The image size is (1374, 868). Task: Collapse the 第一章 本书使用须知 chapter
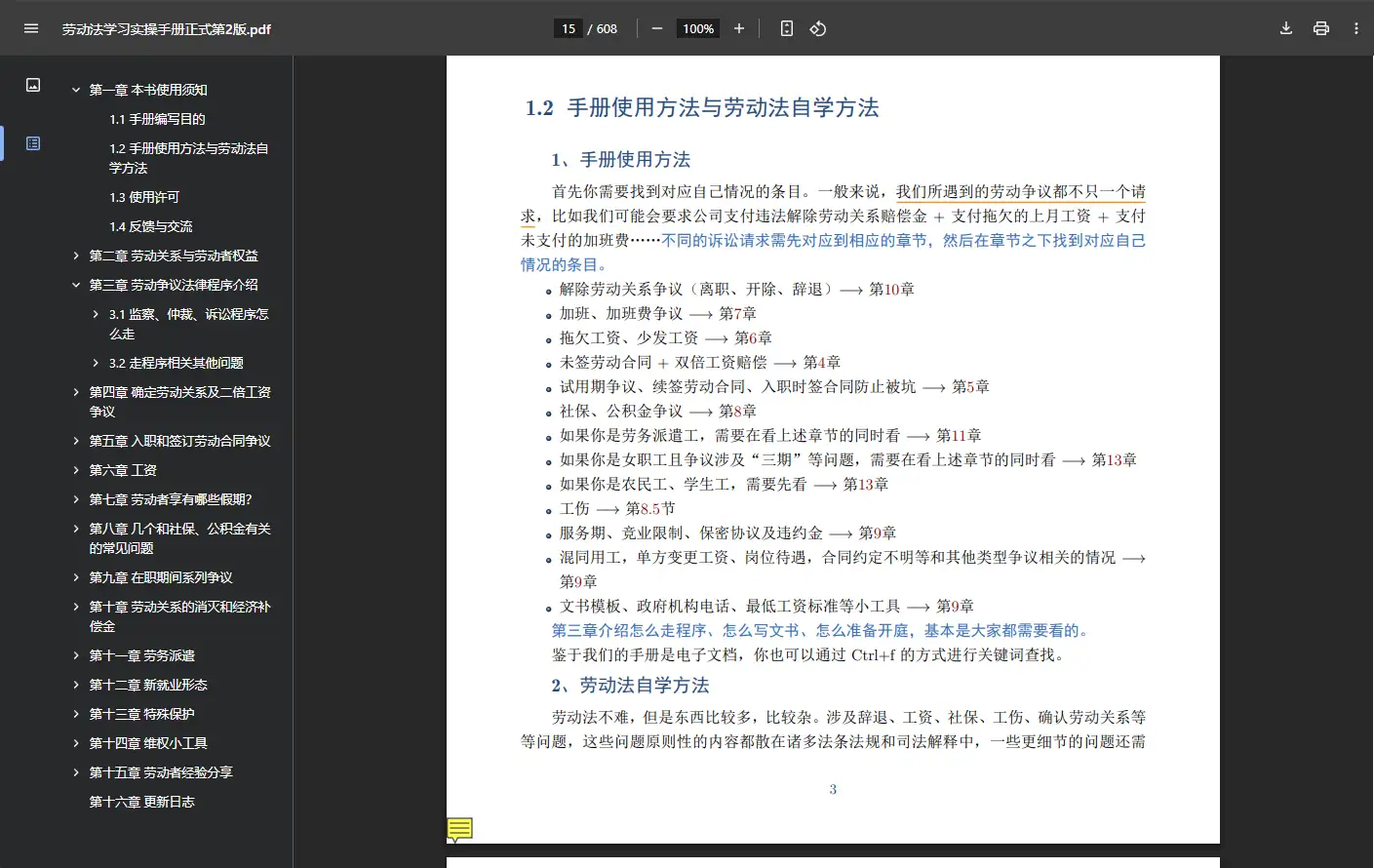click(x=75, y=89)
